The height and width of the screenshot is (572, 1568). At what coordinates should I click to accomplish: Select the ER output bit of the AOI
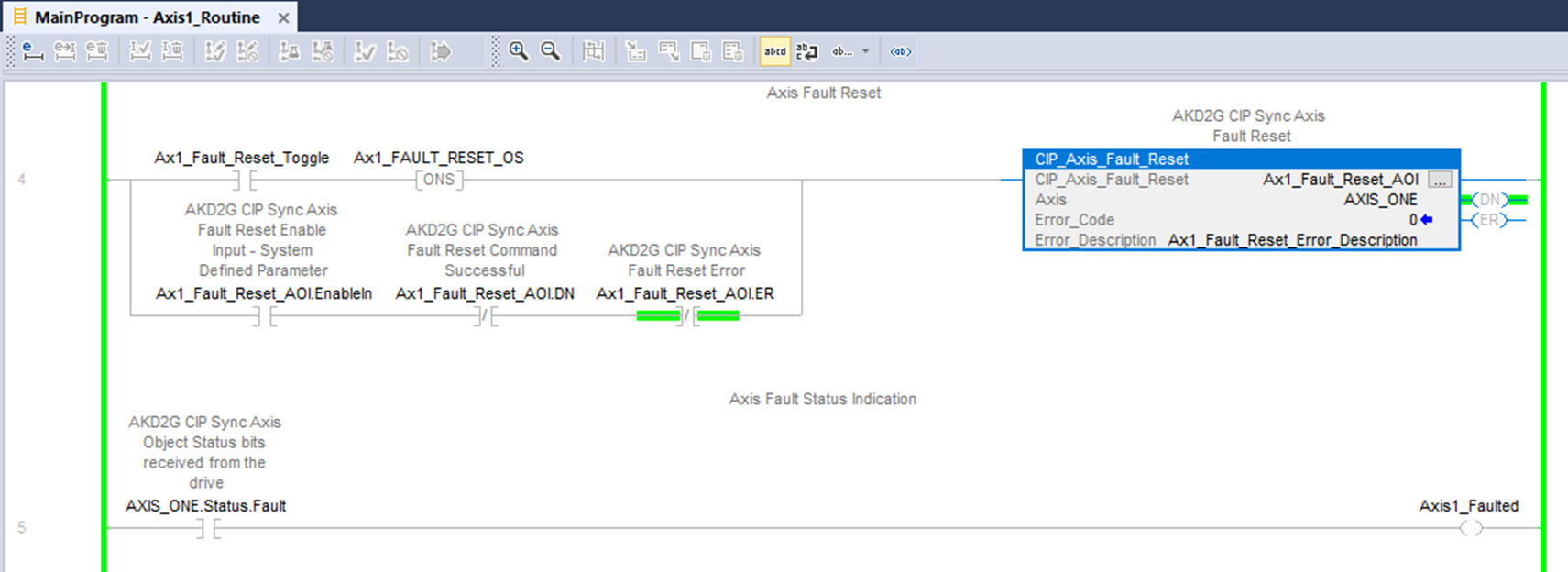pos(1490,220)
